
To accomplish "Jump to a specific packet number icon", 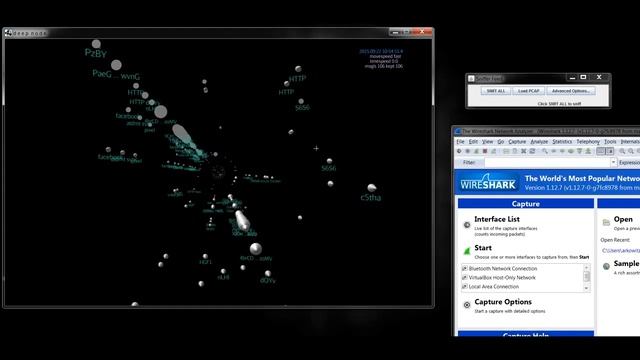I will pyautogui.click(x=571, y=151).
